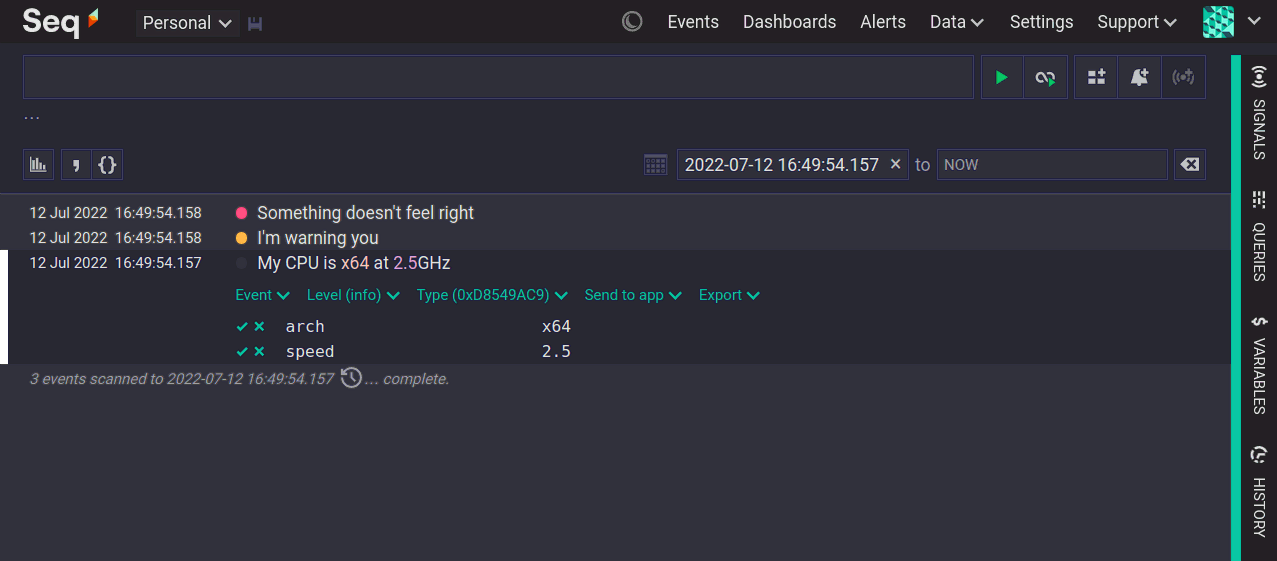Viewport: 1277px width, 561px height.
Task: Expand the Level (info) dropdown
Action: coord(353,295)
